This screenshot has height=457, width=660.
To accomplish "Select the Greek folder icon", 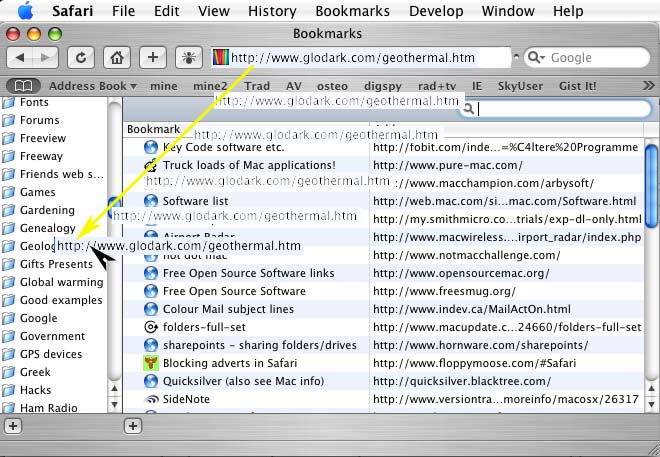I will point(8,372).
